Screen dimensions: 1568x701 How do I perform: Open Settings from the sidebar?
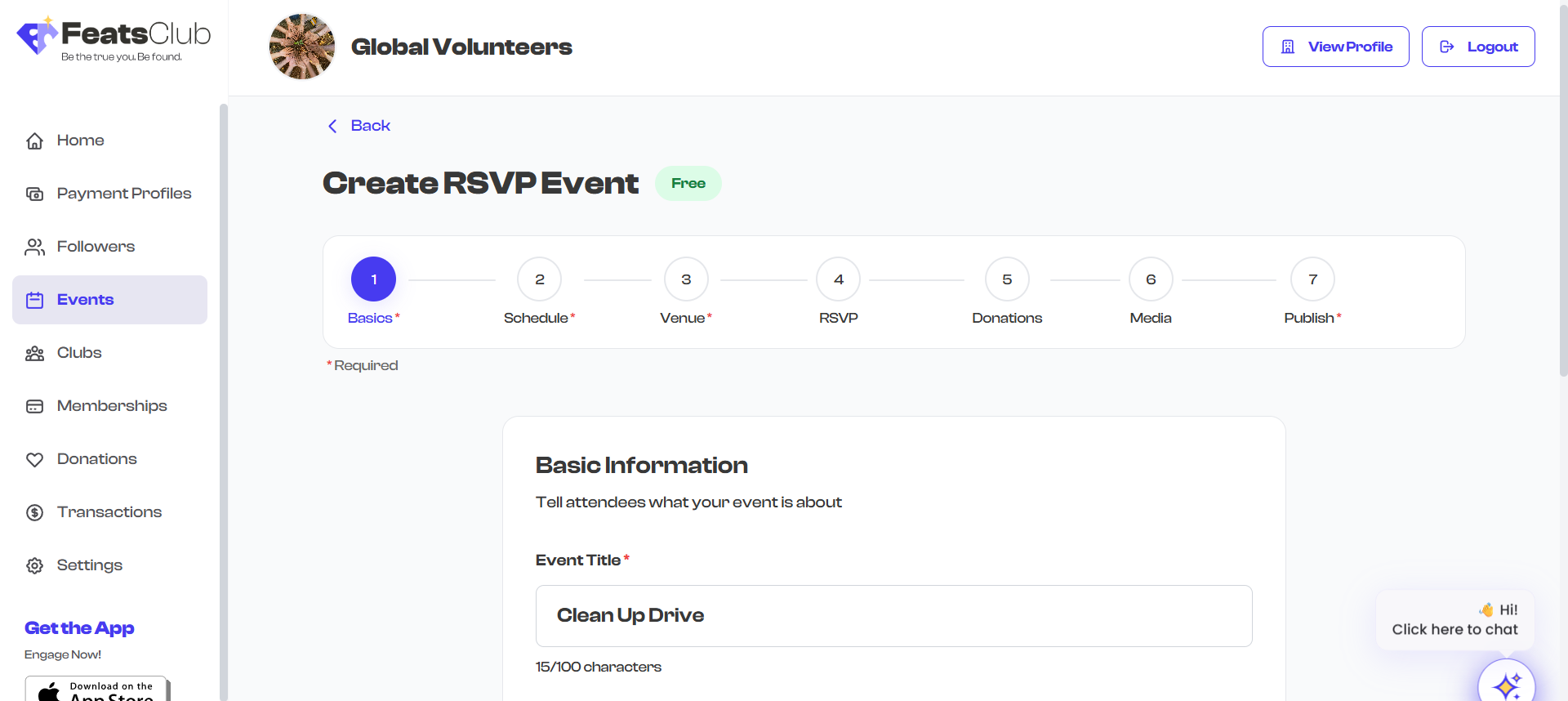click(x=109, y=565)
